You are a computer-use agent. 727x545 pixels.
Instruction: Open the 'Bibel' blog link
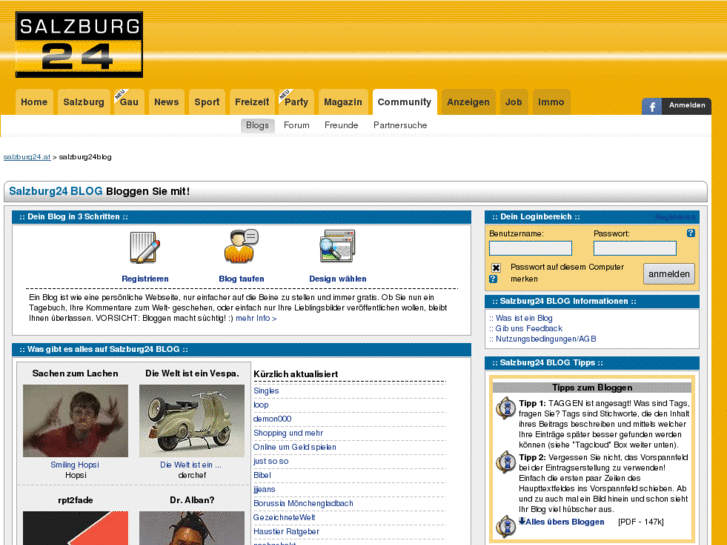(x=262, y=475)
